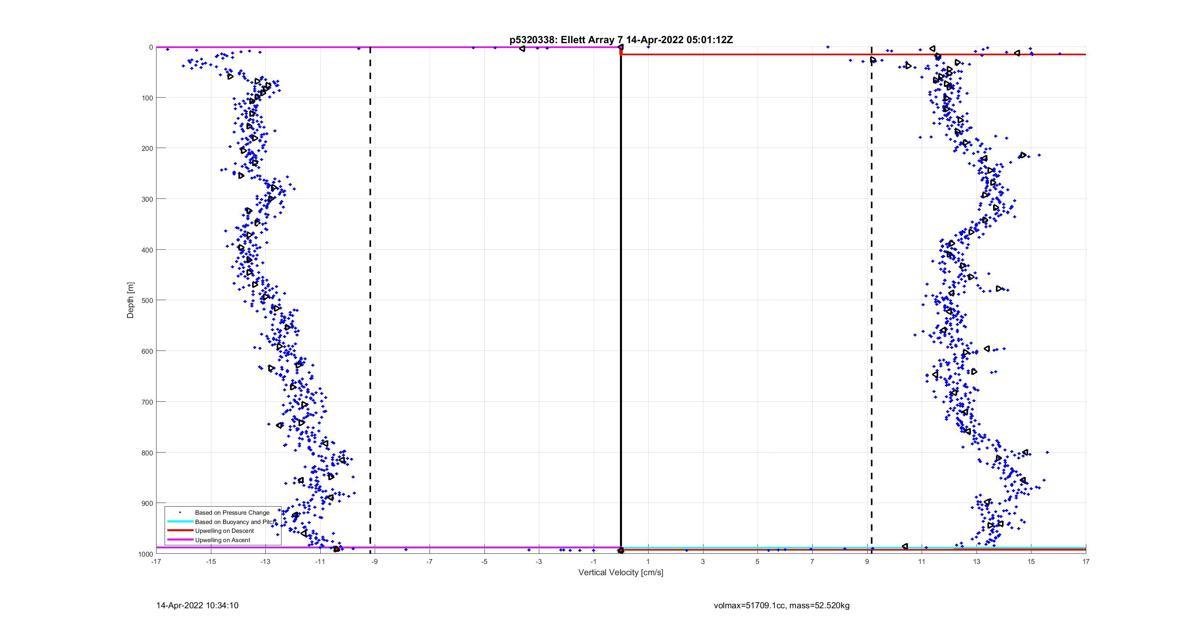
Task: Click the depth tick label '800'
Action: tap(146, 452)
